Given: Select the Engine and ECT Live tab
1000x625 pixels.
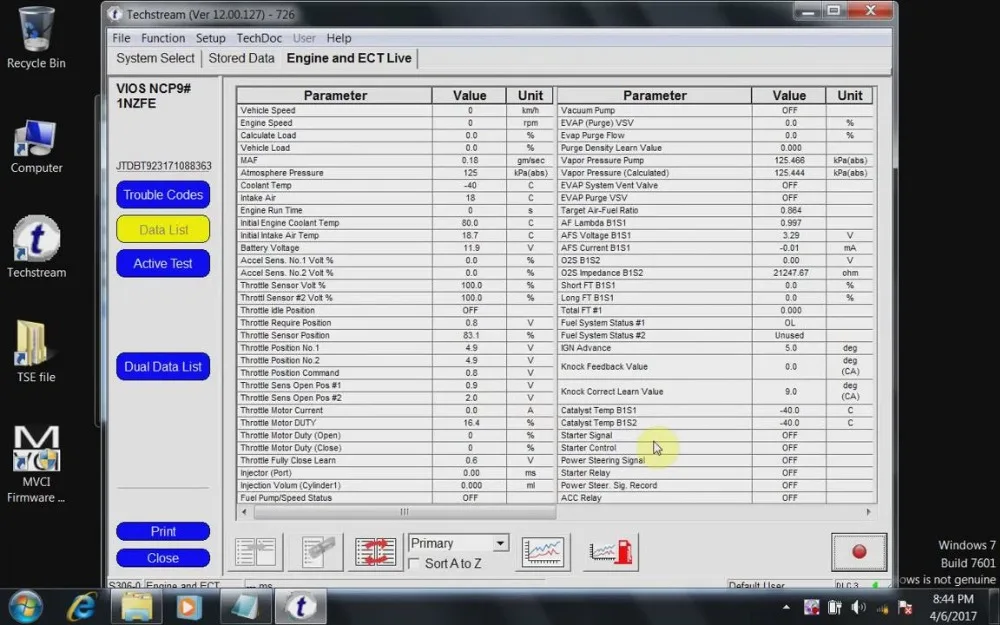Looking at the screenshot, I should [349, 58].
